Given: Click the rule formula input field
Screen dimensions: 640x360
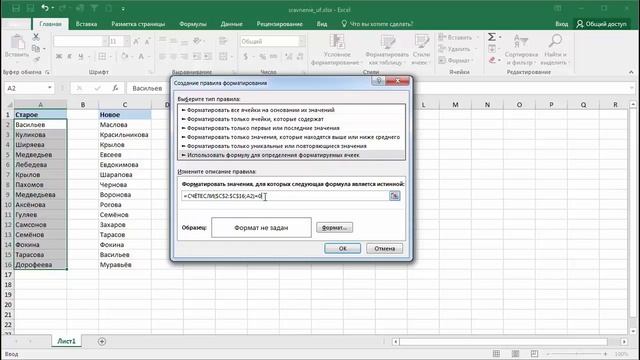Looking at the screenshot, I should (285, 196).
